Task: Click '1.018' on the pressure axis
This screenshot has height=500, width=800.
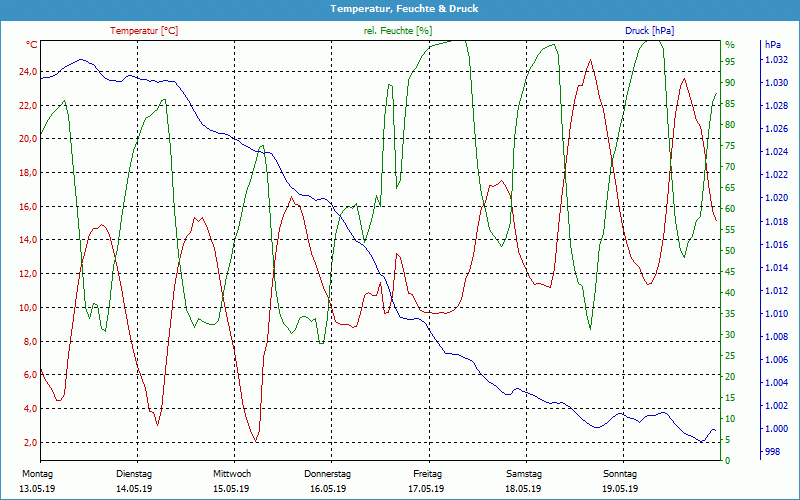Action: click(776, 221)
